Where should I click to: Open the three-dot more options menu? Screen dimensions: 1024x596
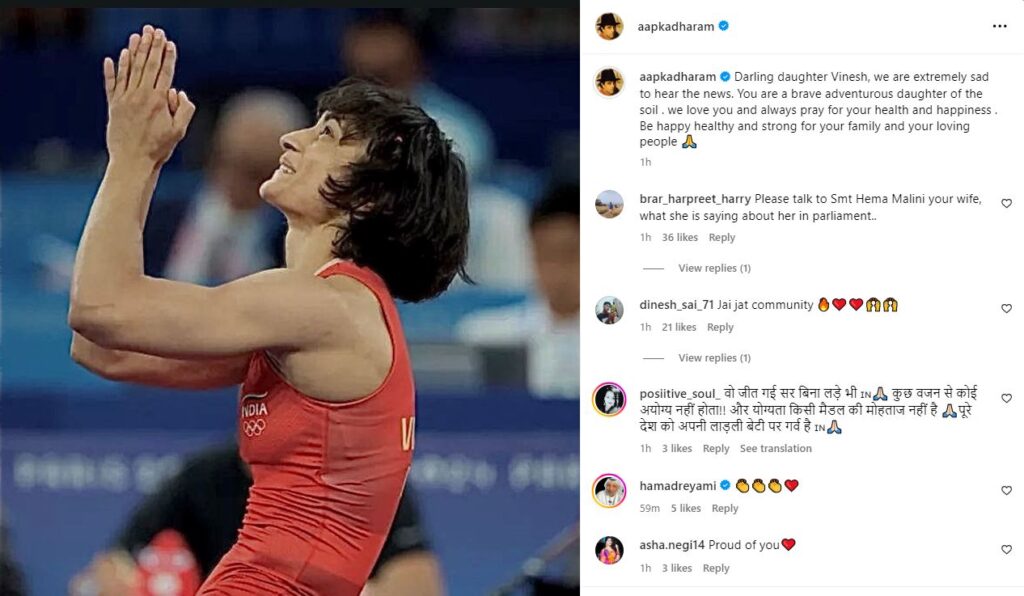(x=999, y=26)
